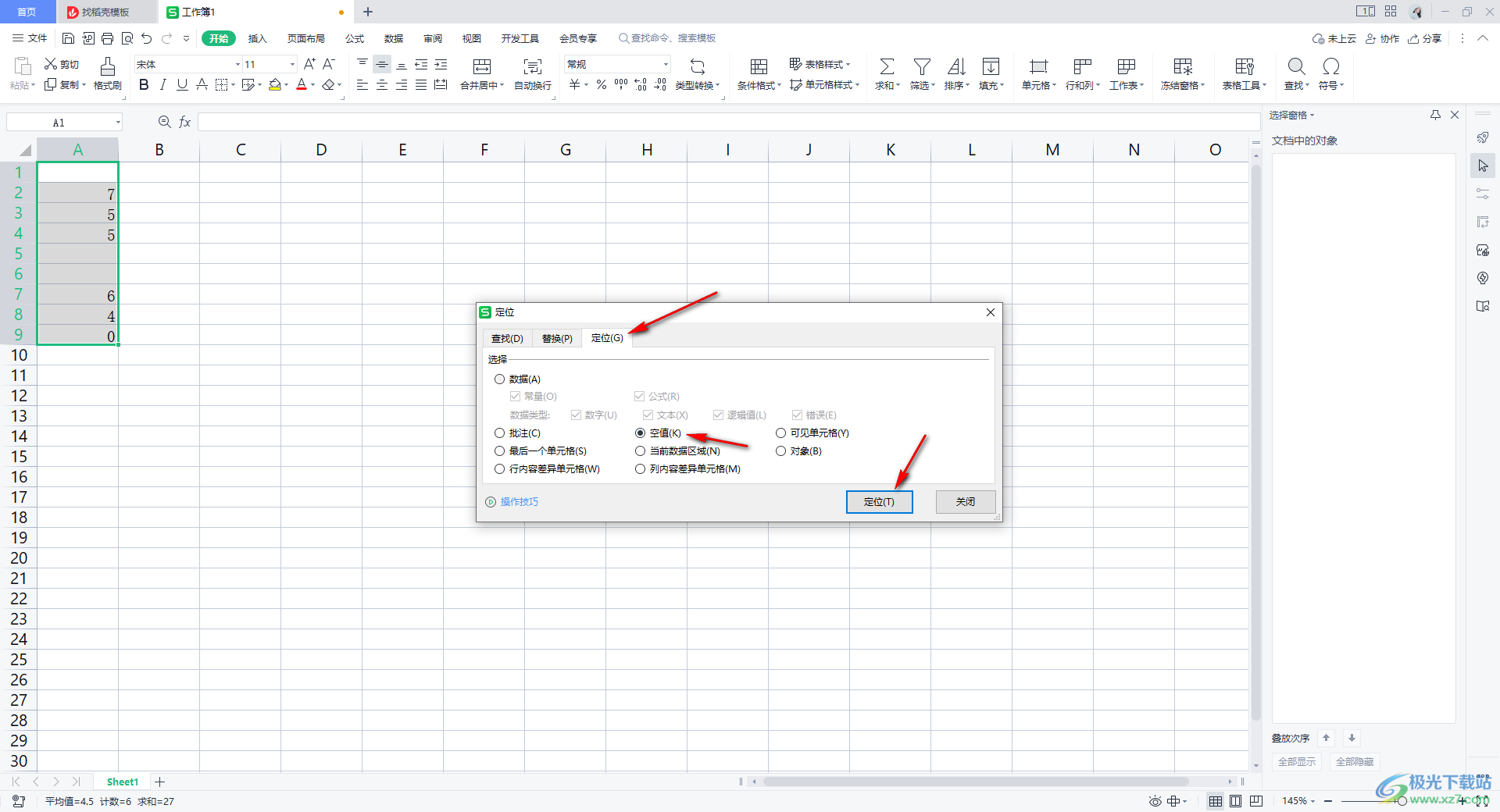Click the 分享 share button
This screenshot has height=812, width=1500.
click(1424, 38)
